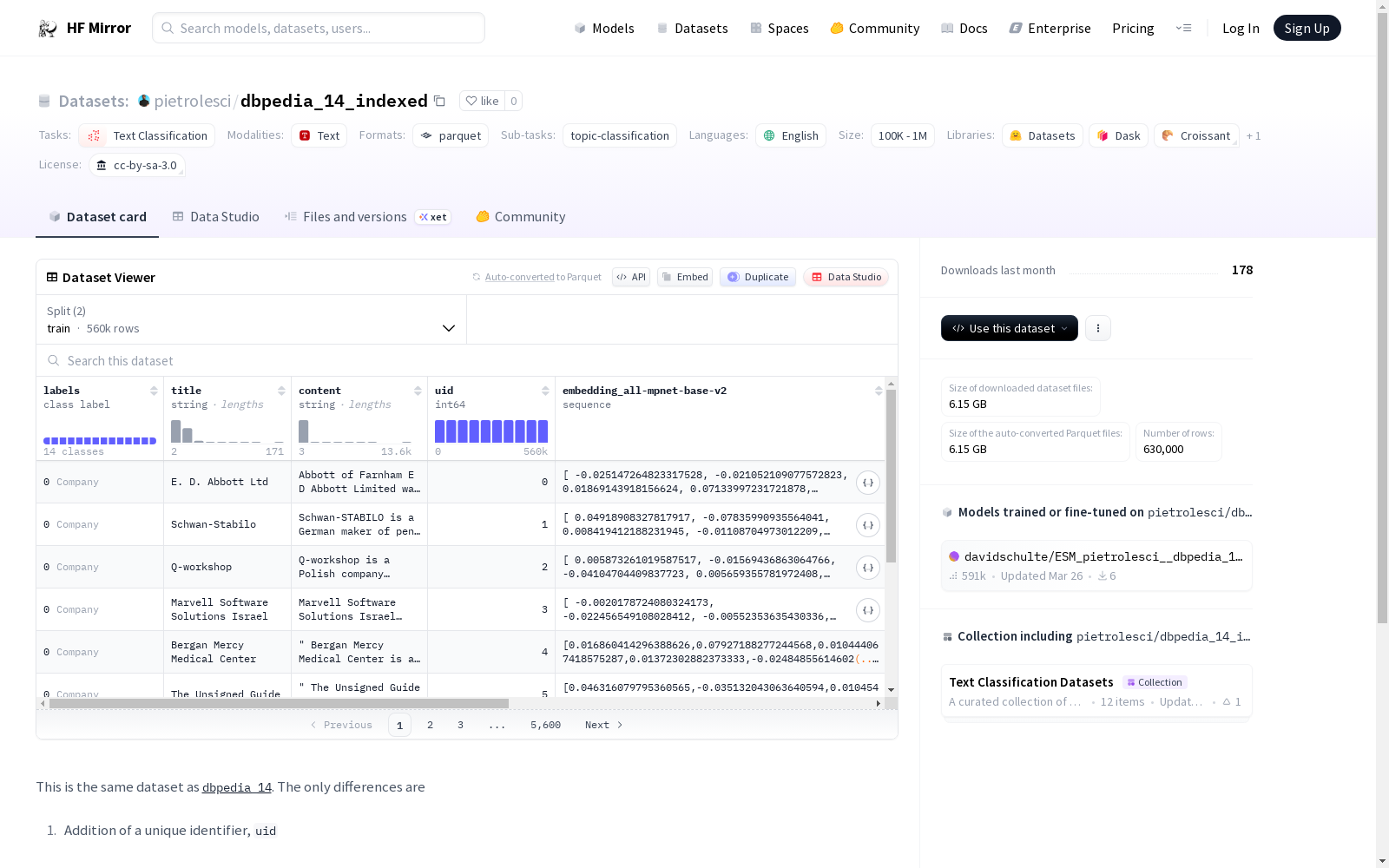The height and width of the screenshot is (868, 1389).
Task: Sort the embedding_all-mpnet-base-v2 column
Action: [x=879, y=391]
